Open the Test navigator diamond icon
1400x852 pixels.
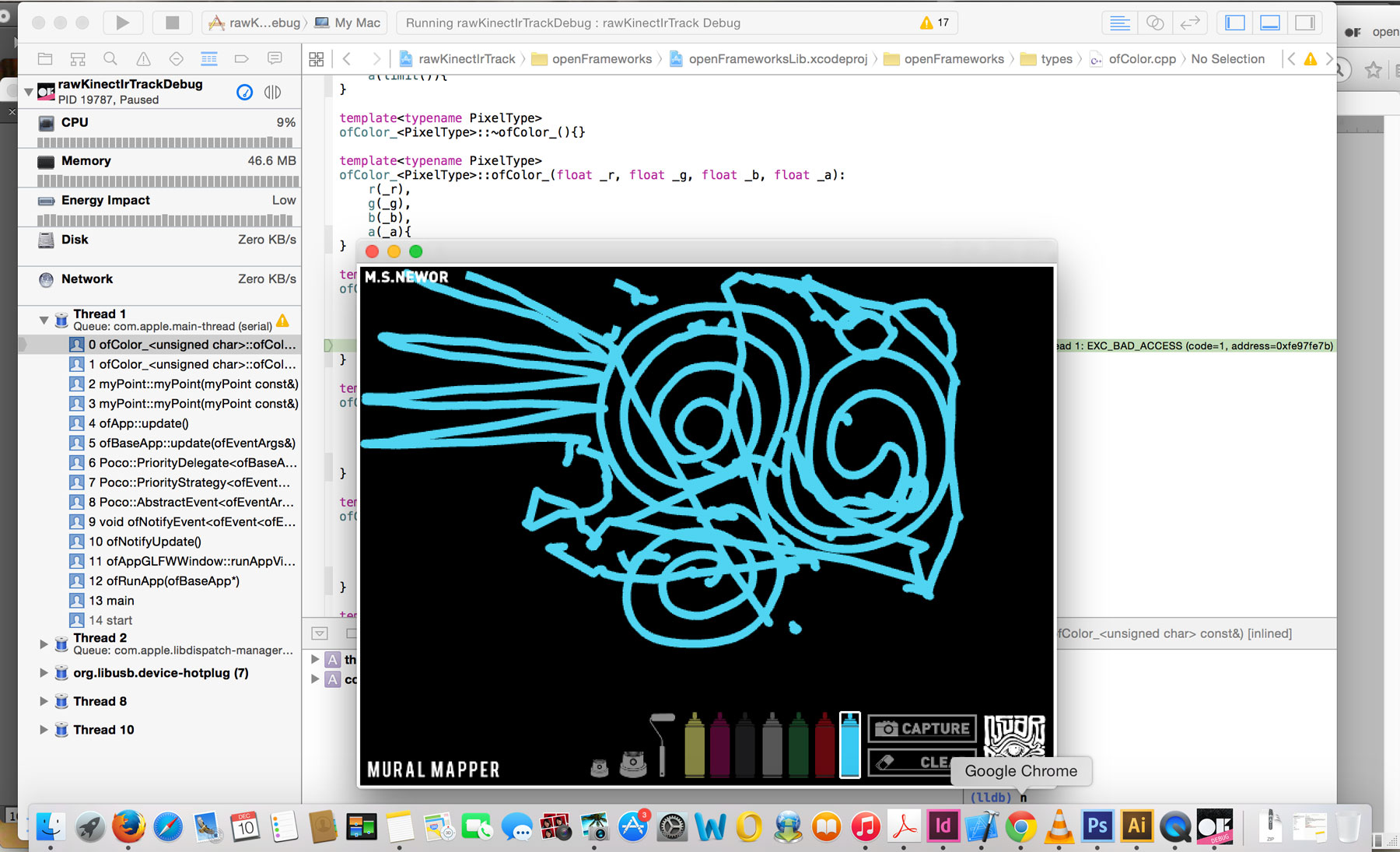(x=176, y=58)
